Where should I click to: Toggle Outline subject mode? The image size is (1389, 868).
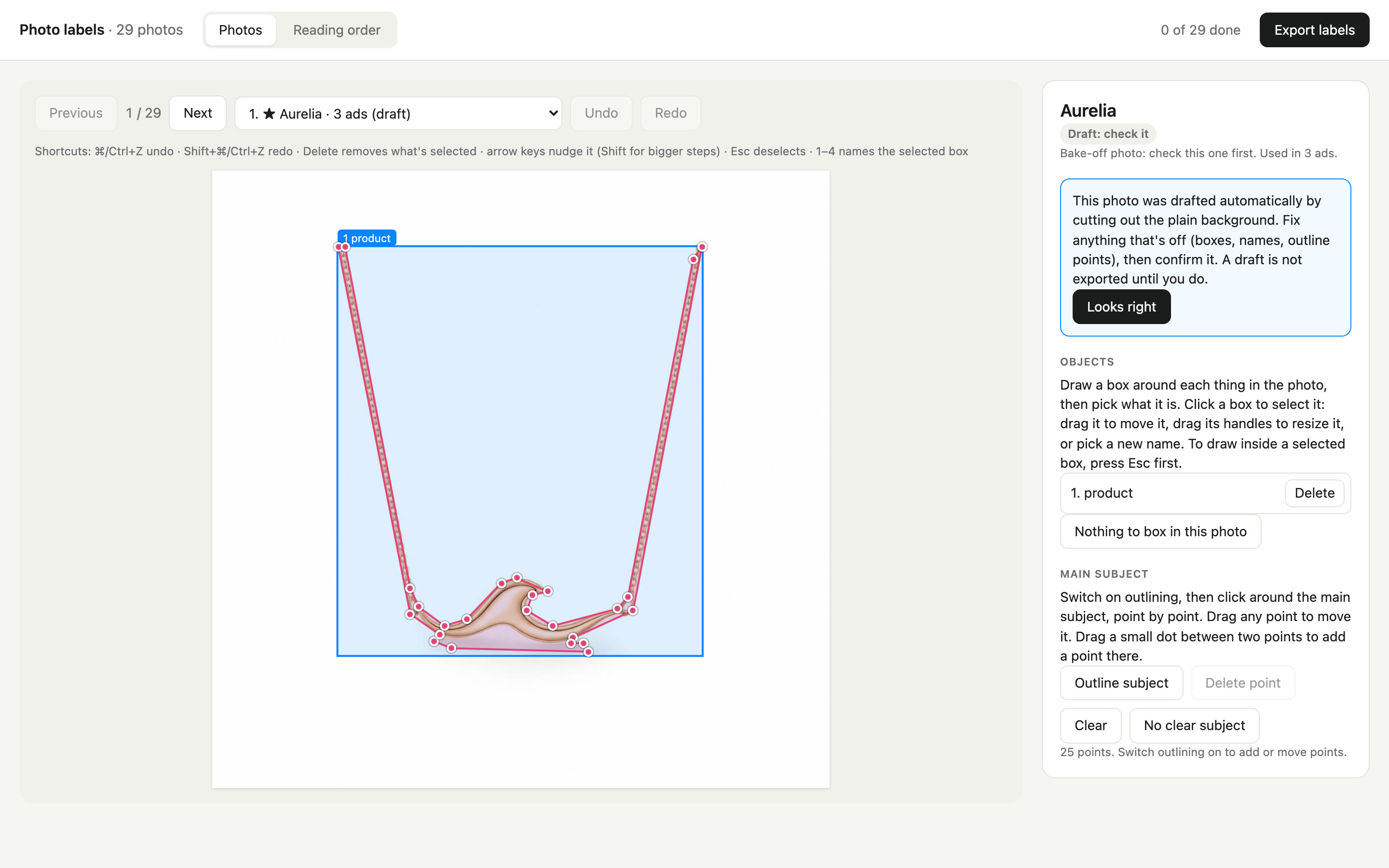[1121, 682]
